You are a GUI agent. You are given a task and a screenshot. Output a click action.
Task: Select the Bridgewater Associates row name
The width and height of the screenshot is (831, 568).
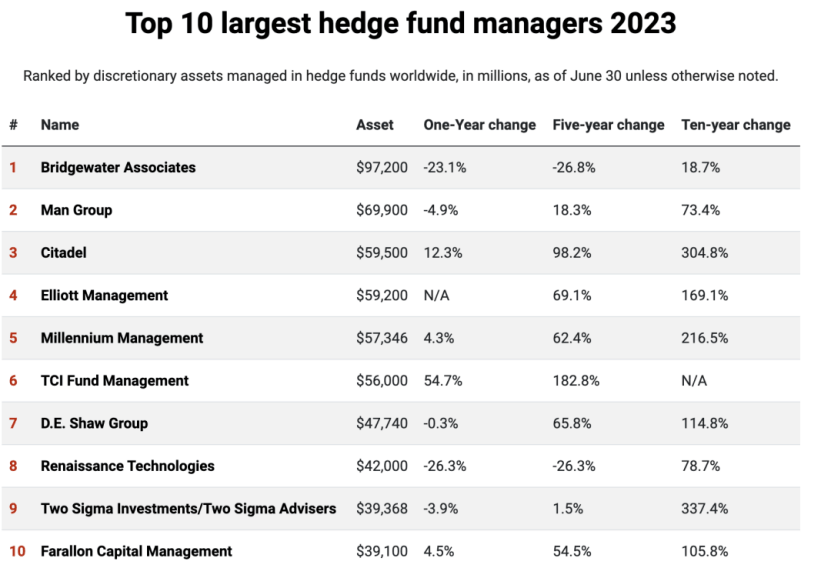118,168
